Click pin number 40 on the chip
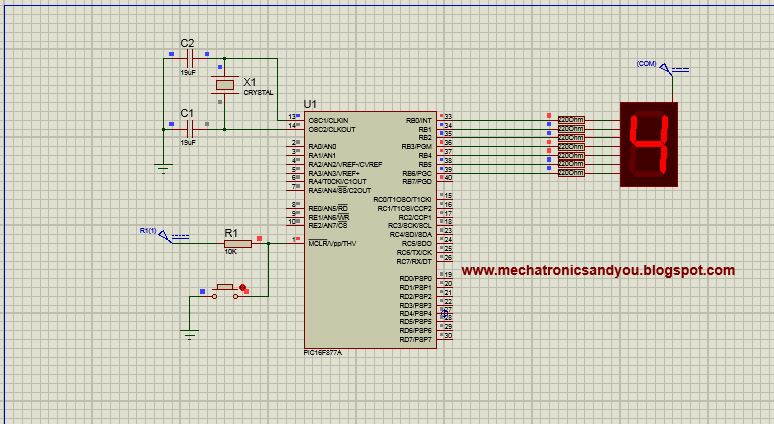This screenshot has width=774, height=424. [448, 178]
